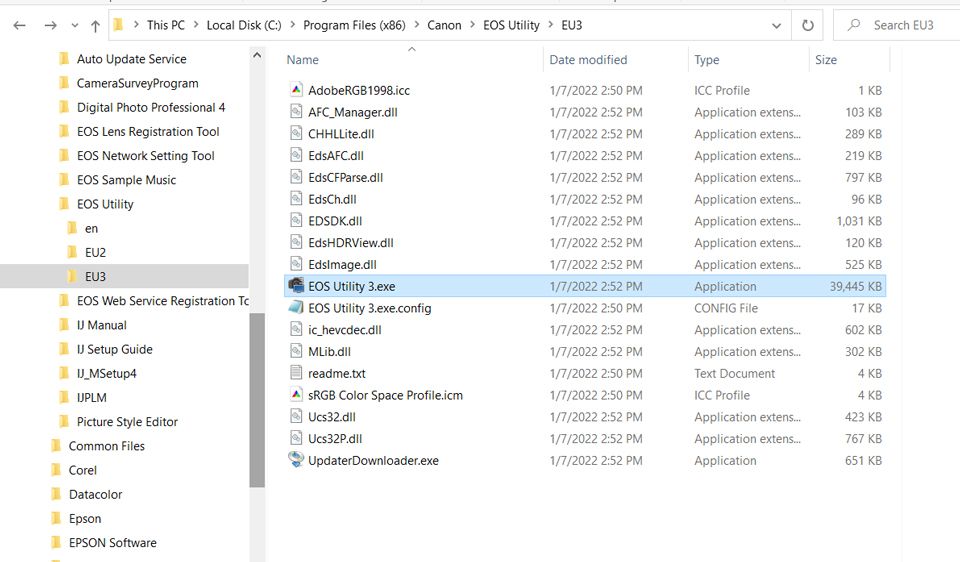Go back with the left arrow
Image resolution: width=960 pixels, height=562 pixels.
20,25
